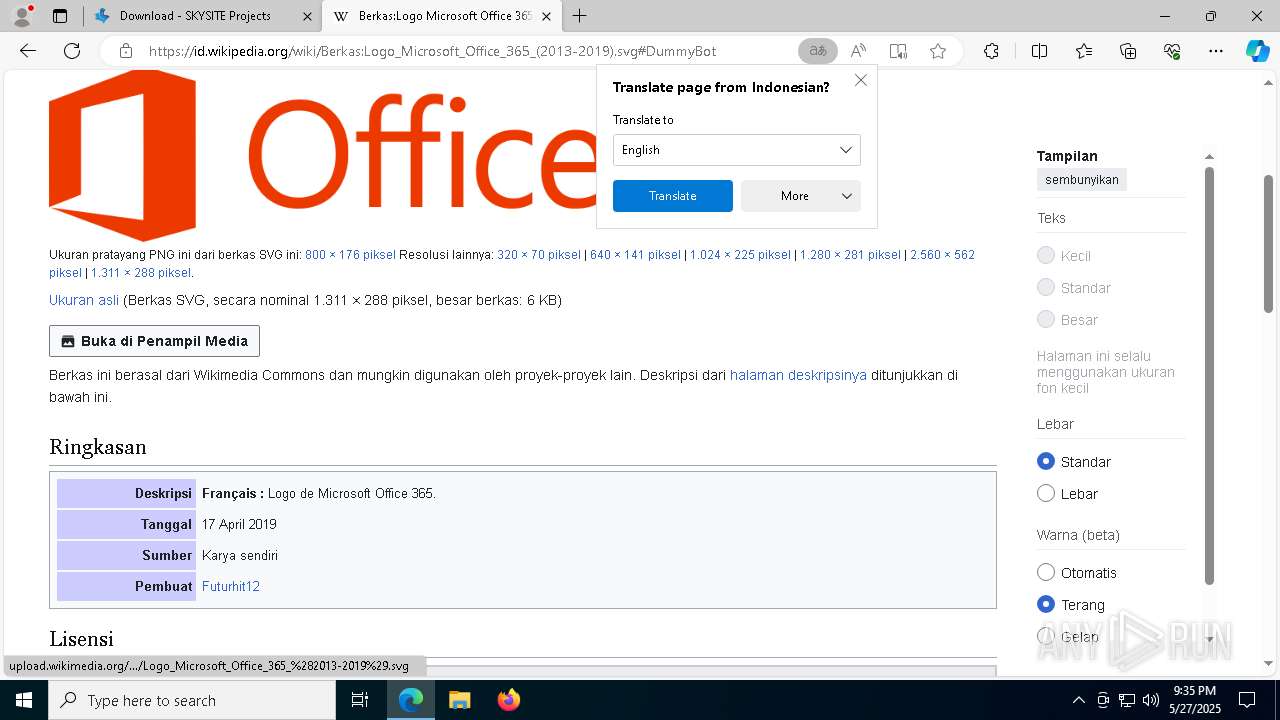
Task: Open Collections icon
Action: tap(1128, 51)
